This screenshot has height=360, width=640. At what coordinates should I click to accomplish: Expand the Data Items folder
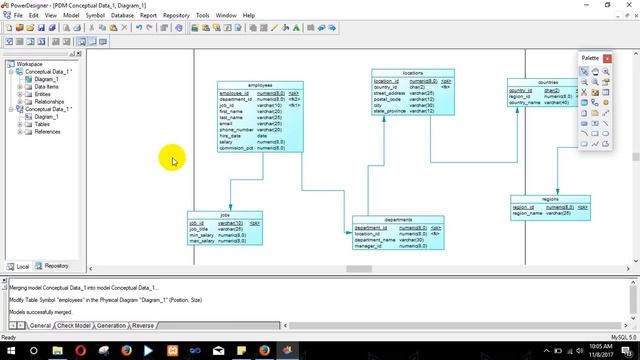[20, 87]
